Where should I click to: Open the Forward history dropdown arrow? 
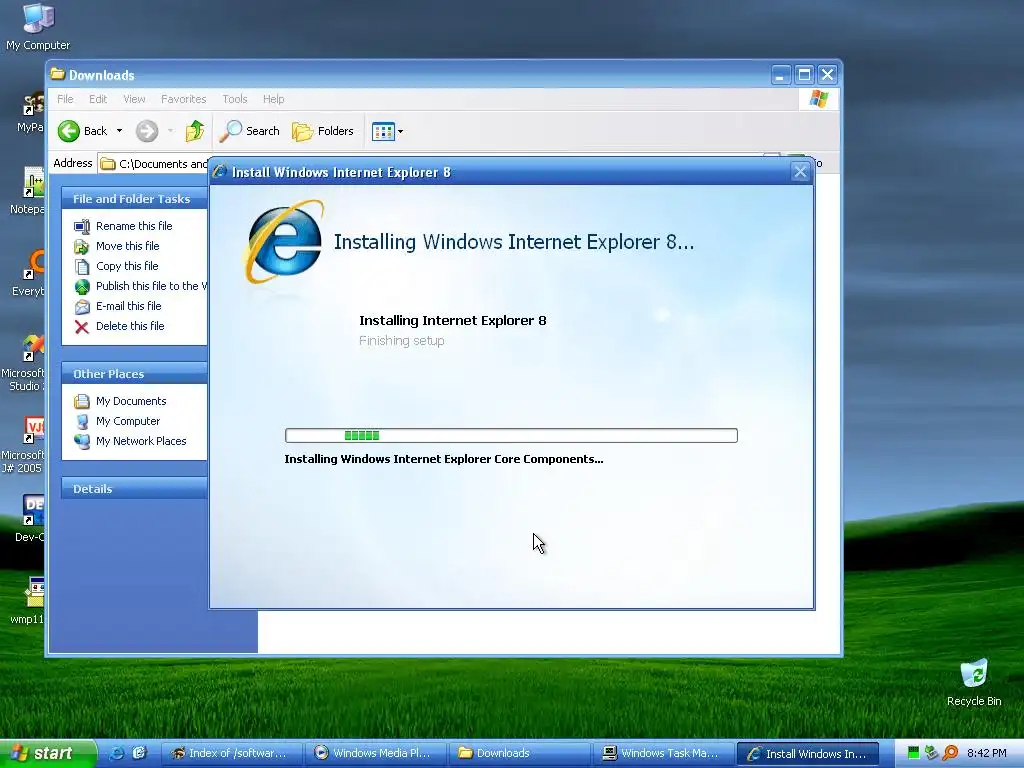coord(170,131)
